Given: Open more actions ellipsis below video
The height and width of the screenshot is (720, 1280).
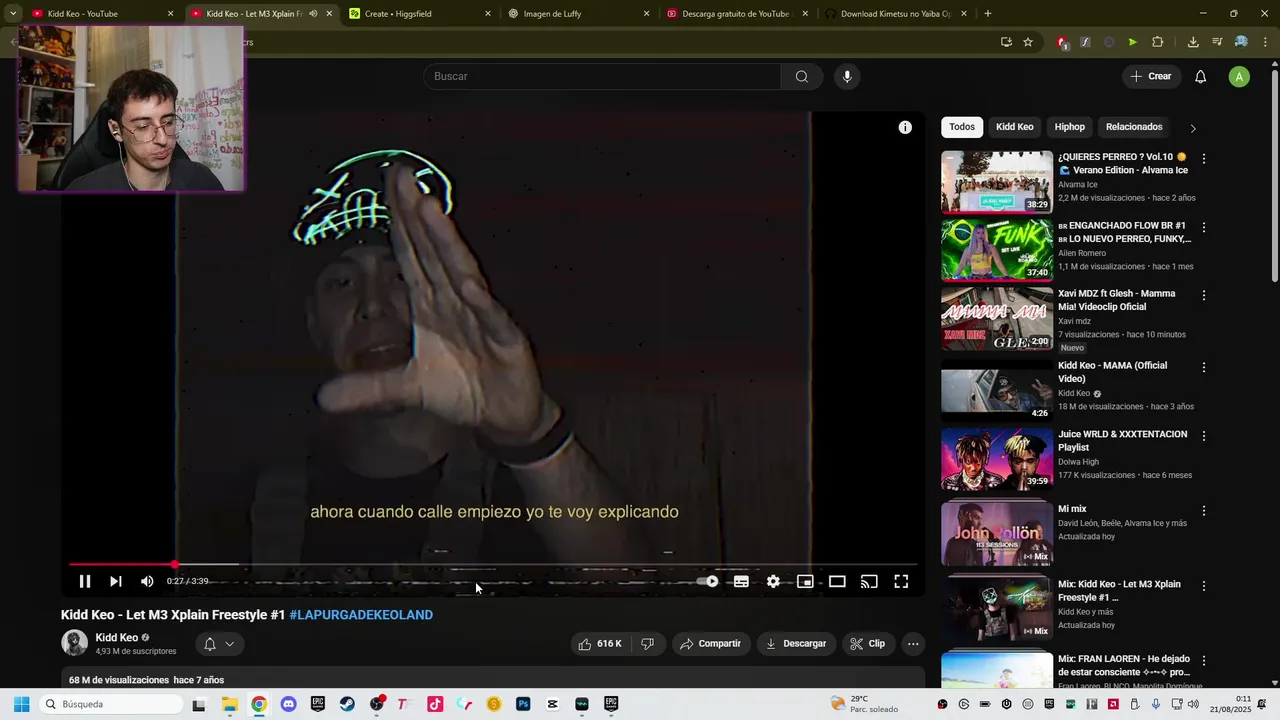Looking at the screenshot, I should click(x=913, y=644).
